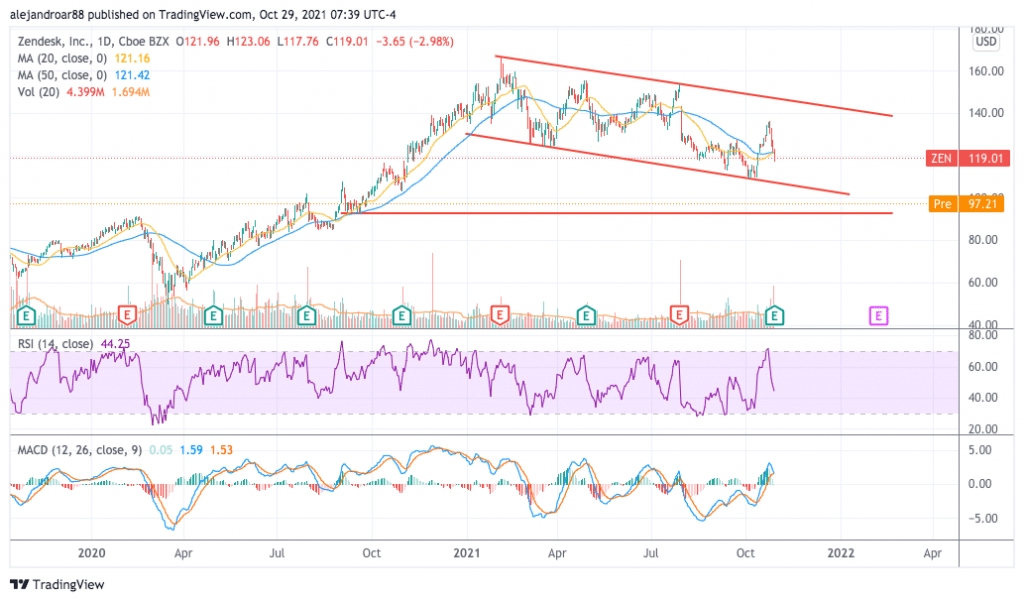1024x602 pixels.
Task: Click the high value H123.06
Action: point(248,41)
